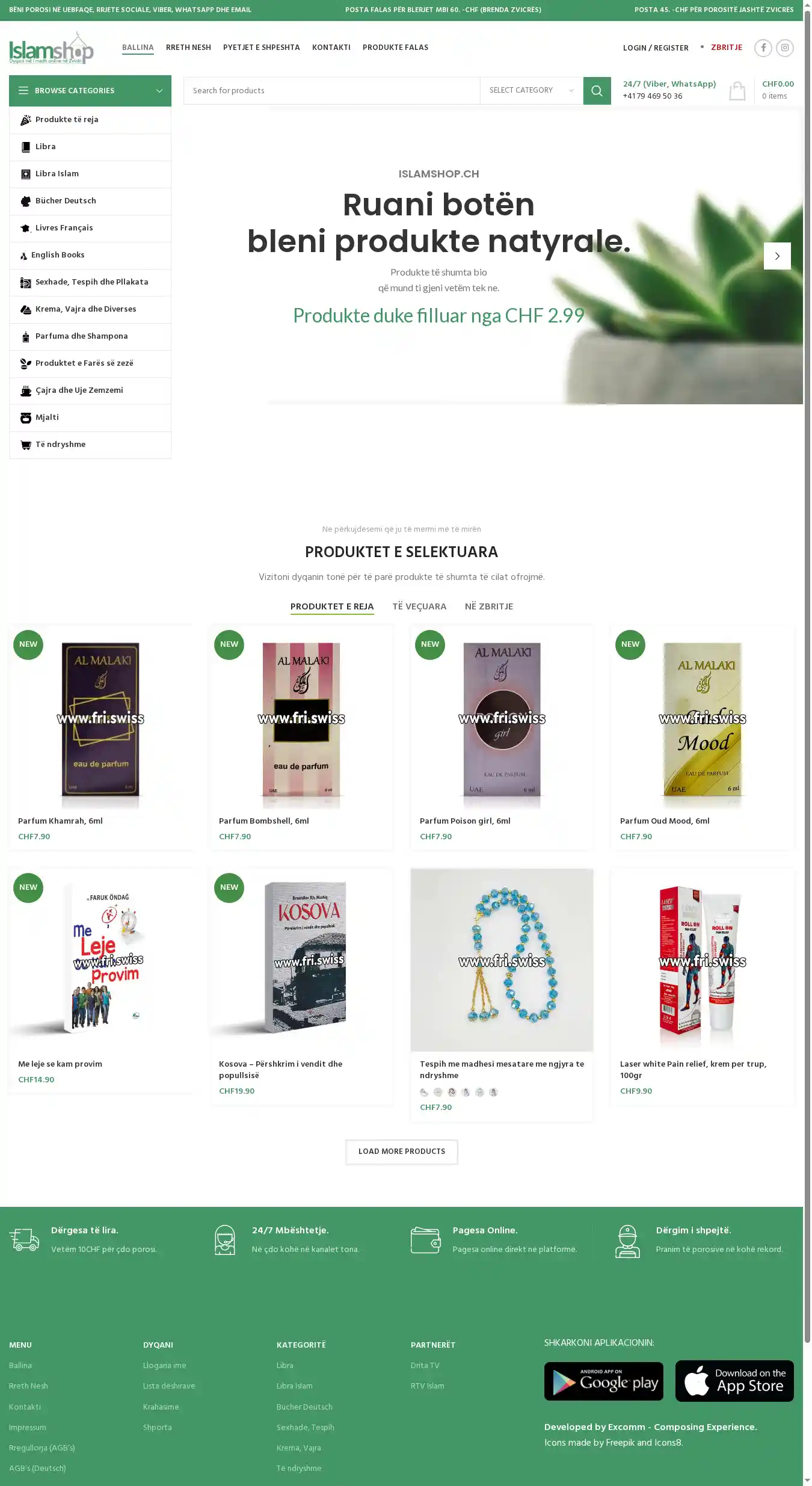Expand the Select Category dropdown
The image size is (812, 1486).
point(531,91)
